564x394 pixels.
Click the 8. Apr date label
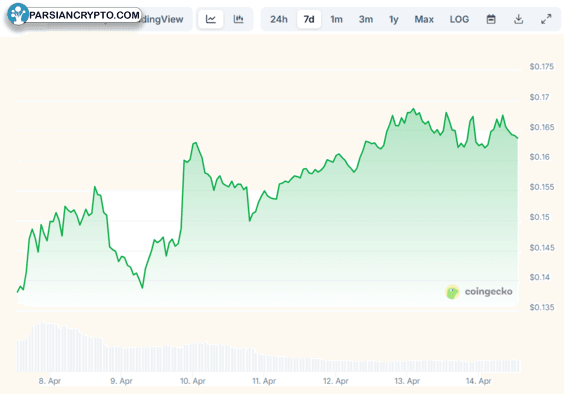tap(50, 381)
